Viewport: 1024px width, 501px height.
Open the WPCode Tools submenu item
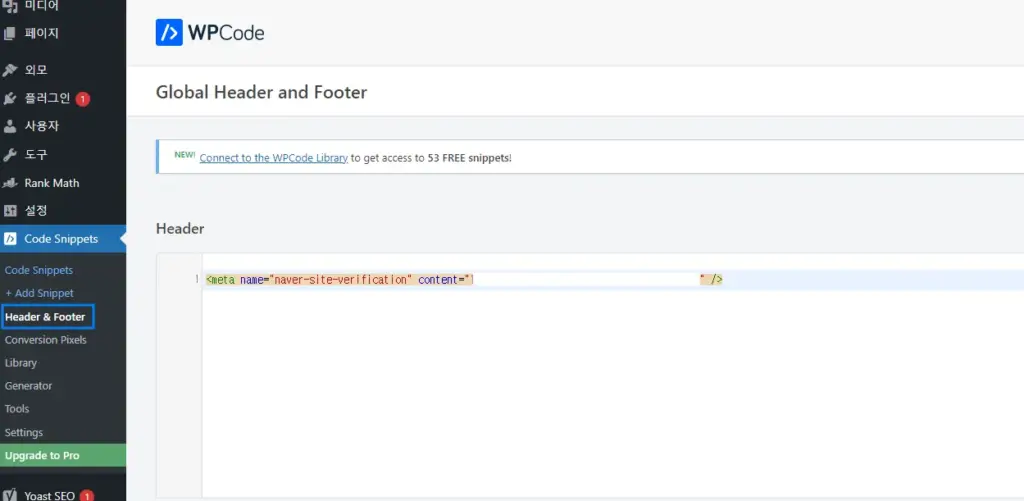(17, 409)
